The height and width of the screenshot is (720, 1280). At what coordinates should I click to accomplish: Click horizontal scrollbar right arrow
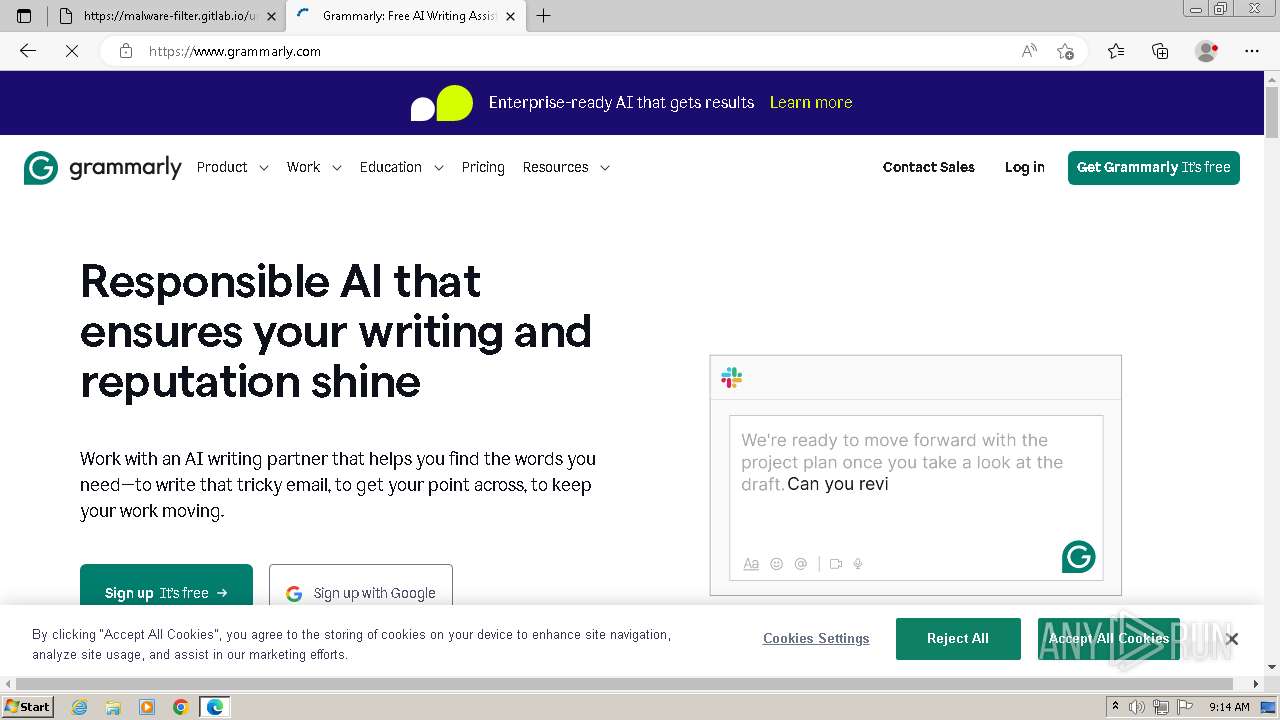coord(1257,684)
